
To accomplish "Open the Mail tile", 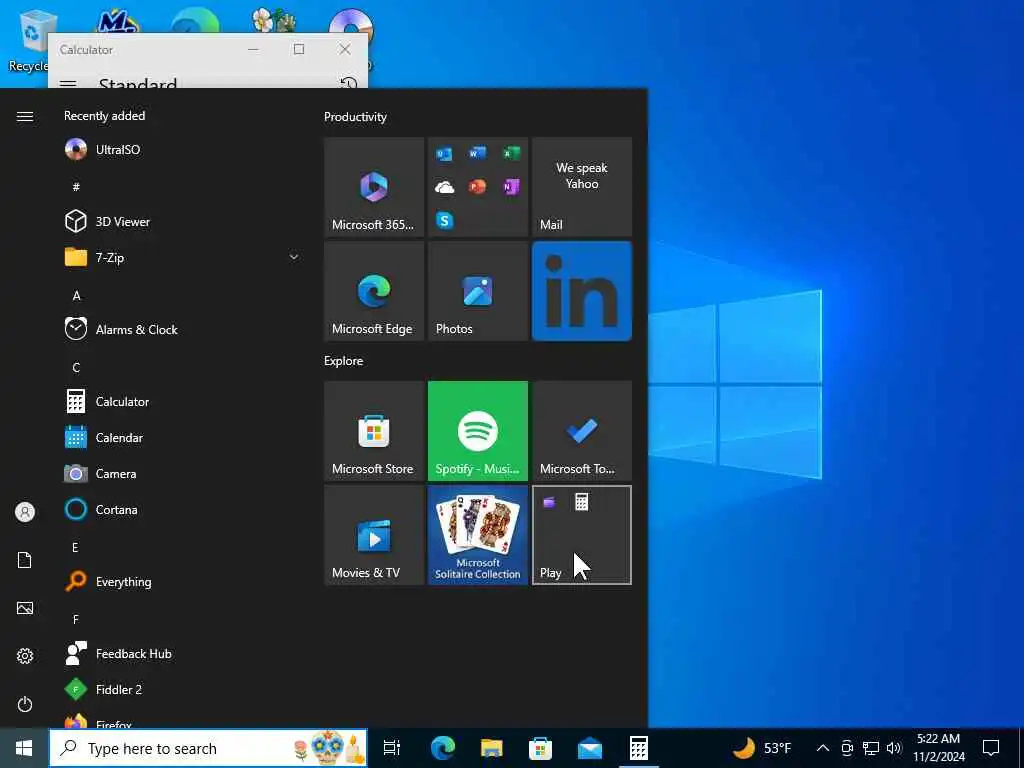I will [582, 187].
